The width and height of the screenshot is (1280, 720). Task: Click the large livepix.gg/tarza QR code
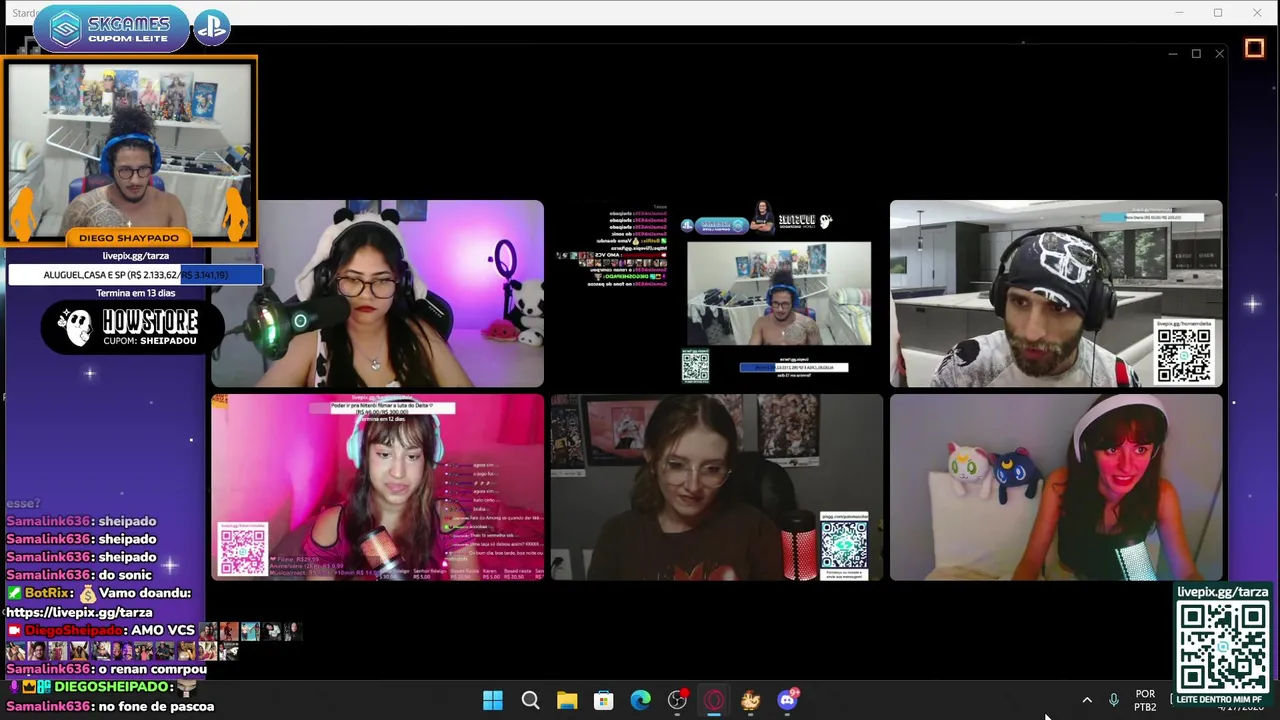tap(1222, 646)
